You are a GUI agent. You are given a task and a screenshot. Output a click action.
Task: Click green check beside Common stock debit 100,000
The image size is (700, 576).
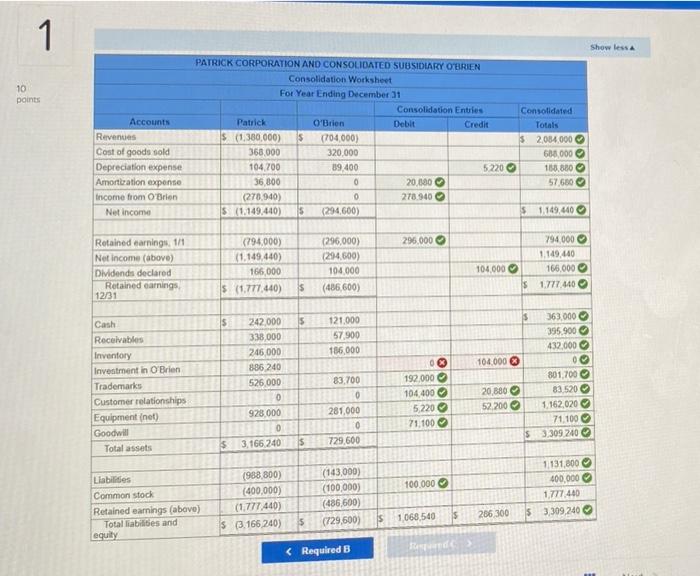pyautogui.click(x=442, y=483)
